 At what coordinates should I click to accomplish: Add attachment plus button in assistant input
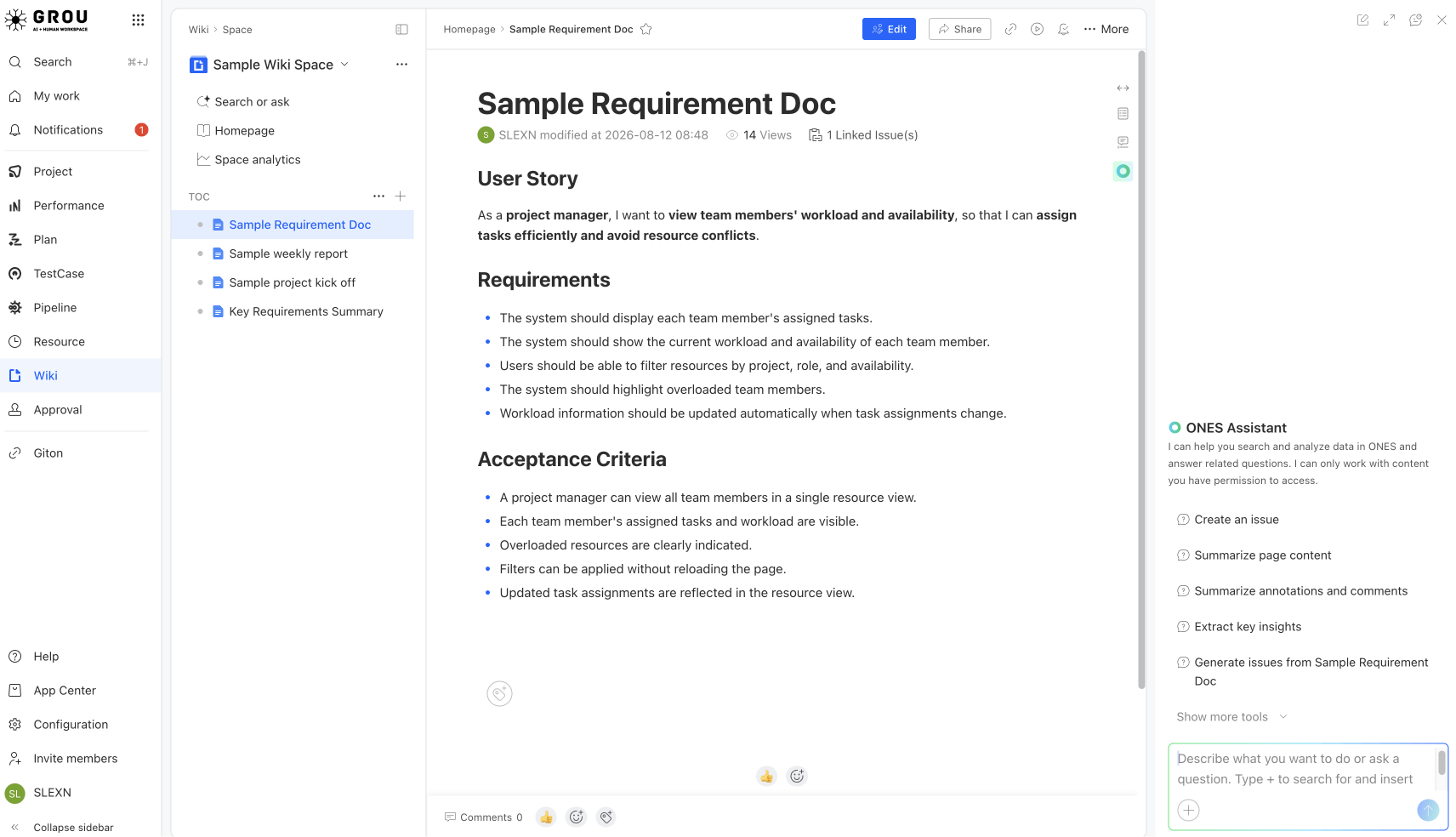point(1188,810)
